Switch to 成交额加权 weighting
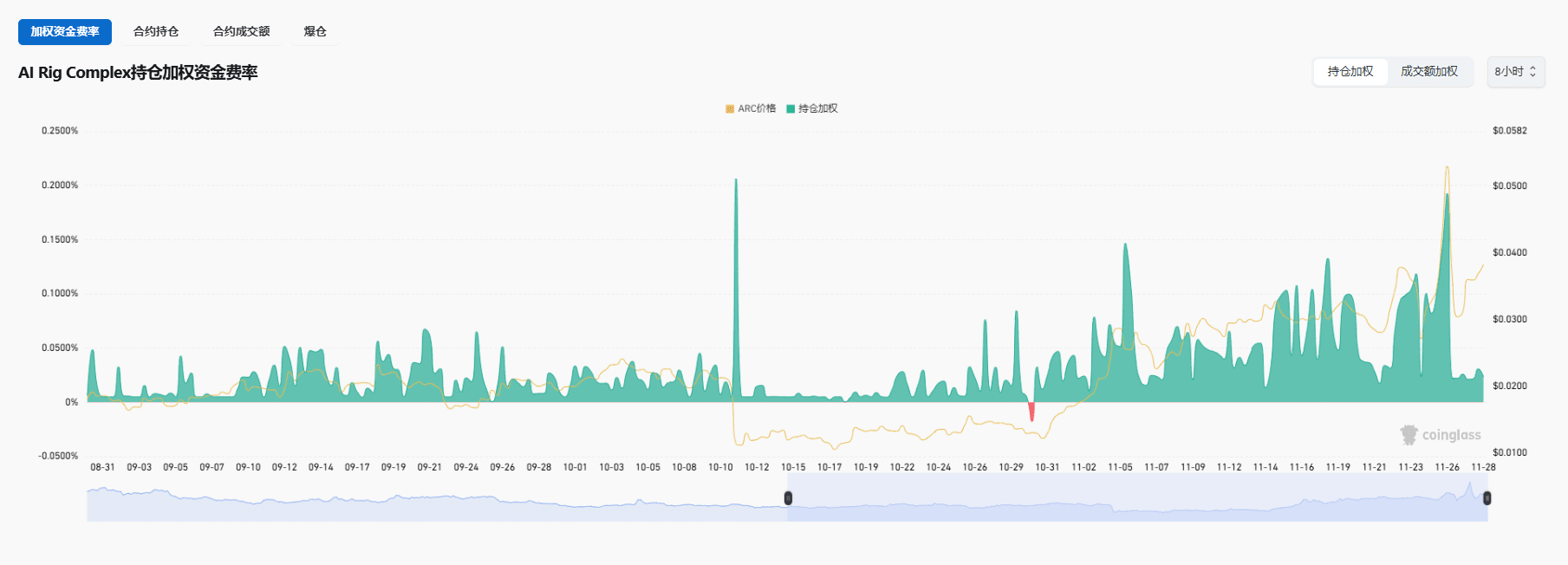The image size is (1568, 565). point(1429,71)
